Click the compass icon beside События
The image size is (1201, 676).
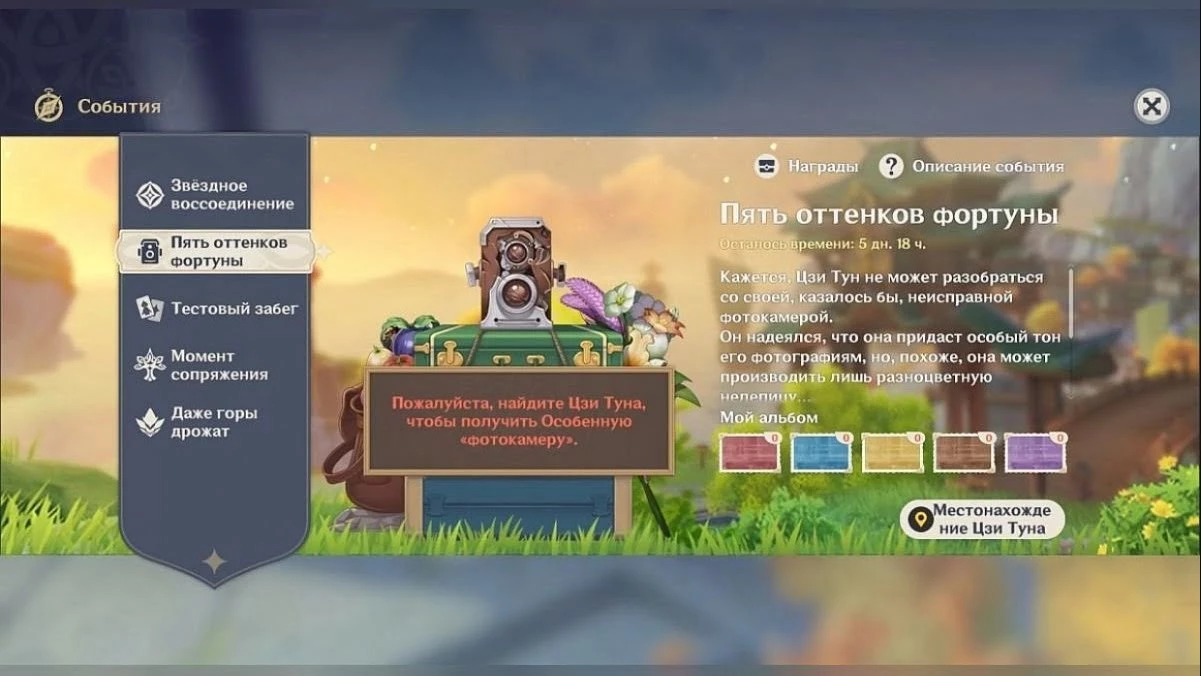[48, 106]
